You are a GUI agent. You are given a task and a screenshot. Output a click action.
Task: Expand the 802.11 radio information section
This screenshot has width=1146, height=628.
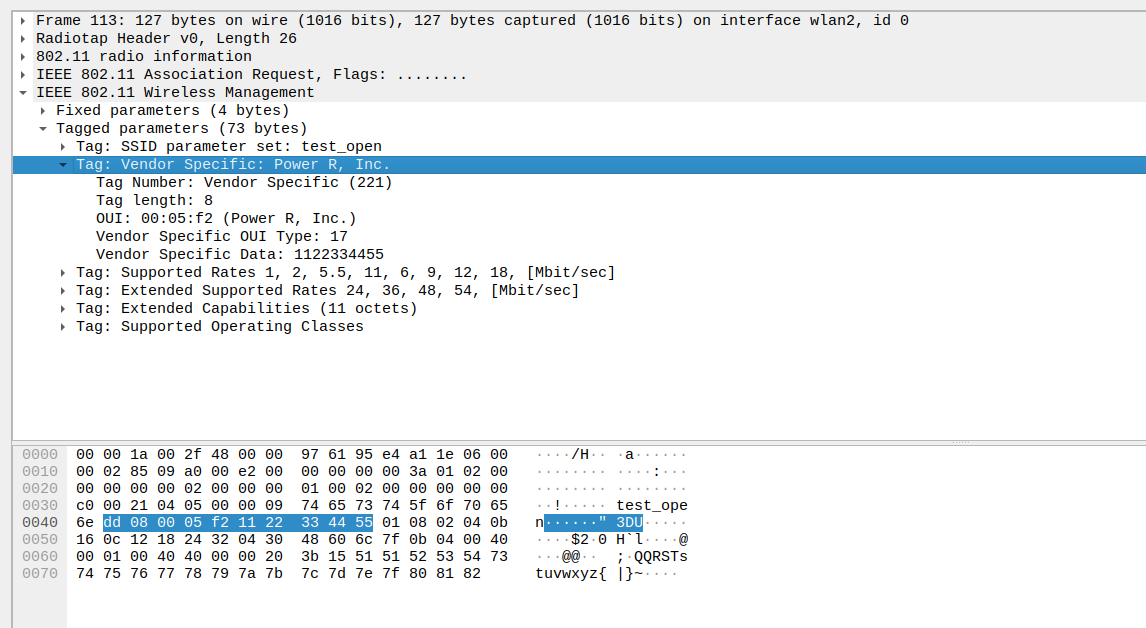pyautogui.click(x=23, y=57)
